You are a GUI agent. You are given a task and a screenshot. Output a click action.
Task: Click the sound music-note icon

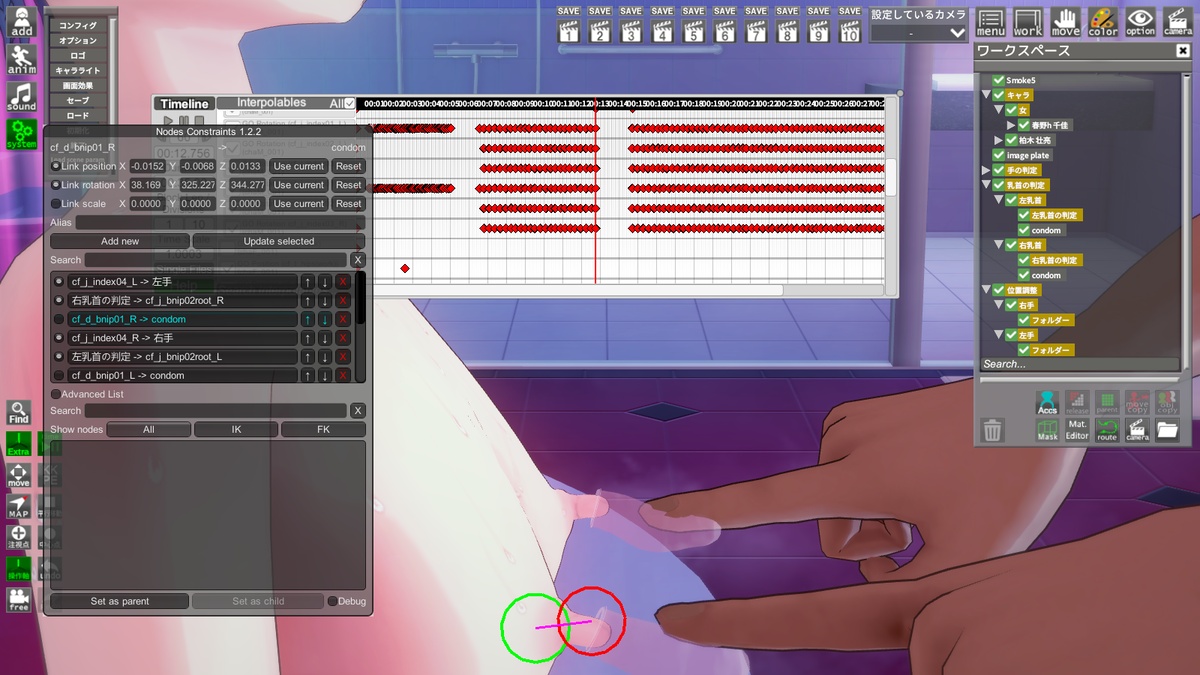[x=21, y=96]
